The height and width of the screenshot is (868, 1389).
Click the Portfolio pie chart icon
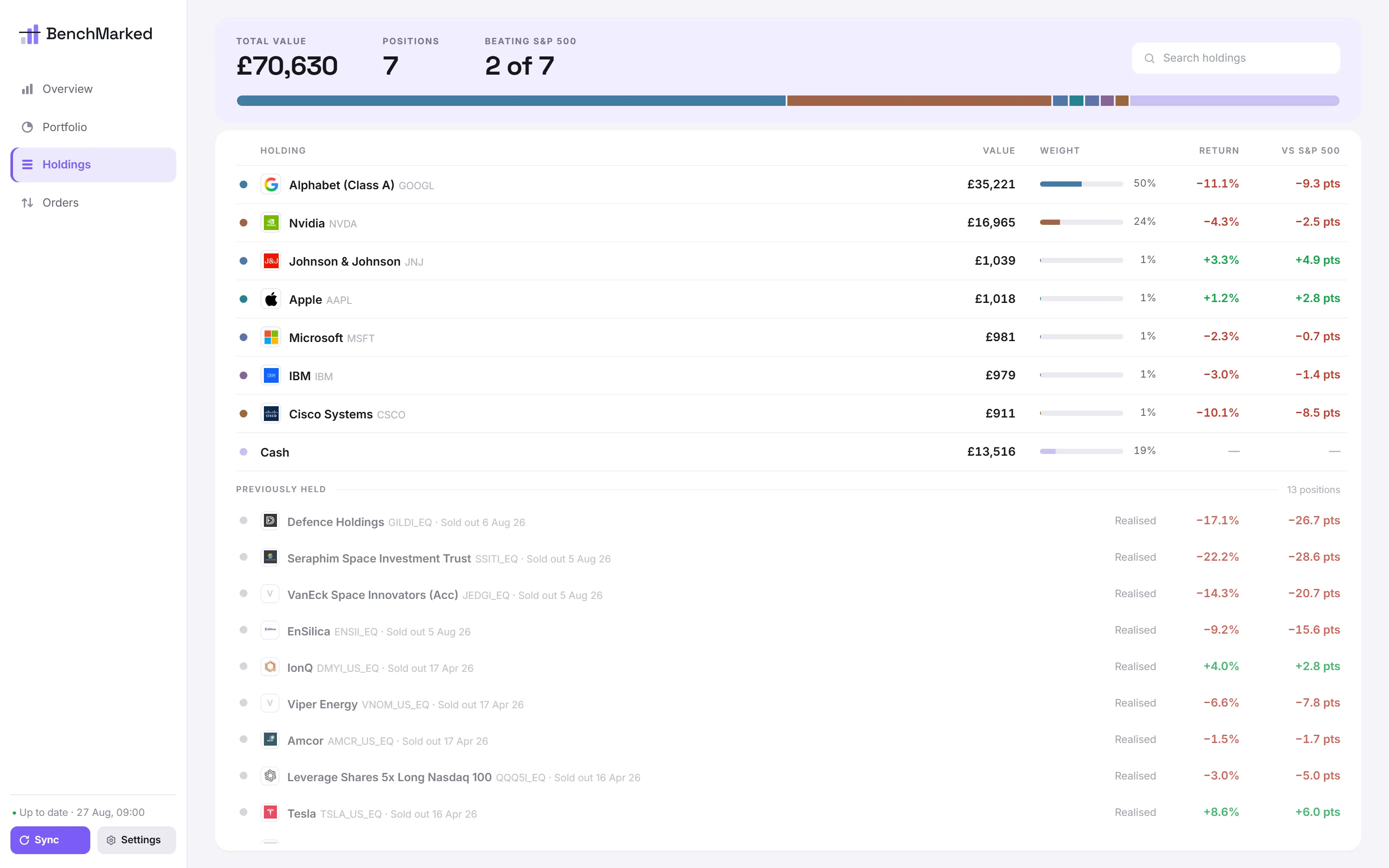27,127
